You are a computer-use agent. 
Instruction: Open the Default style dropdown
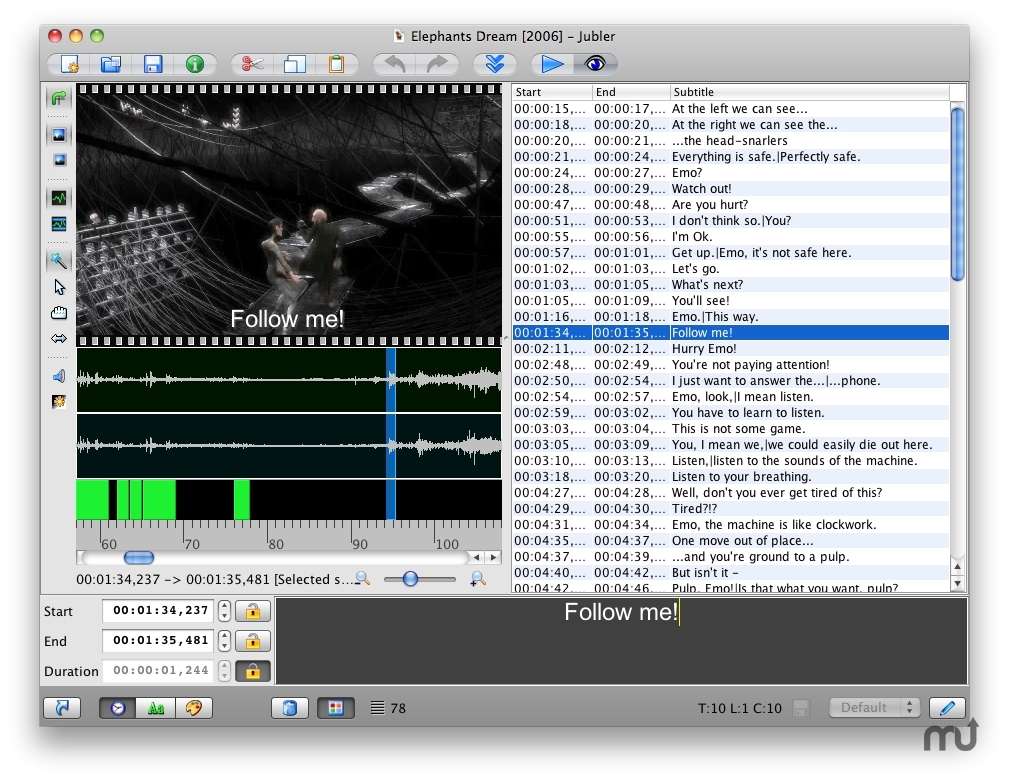[x=873, y=708]
